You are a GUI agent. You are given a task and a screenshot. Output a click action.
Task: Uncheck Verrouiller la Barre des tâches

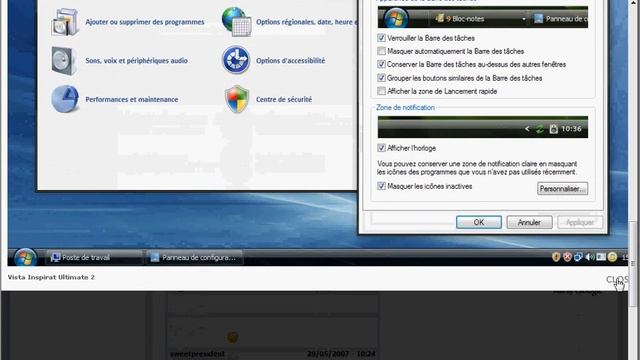click(x=381, y=38)
